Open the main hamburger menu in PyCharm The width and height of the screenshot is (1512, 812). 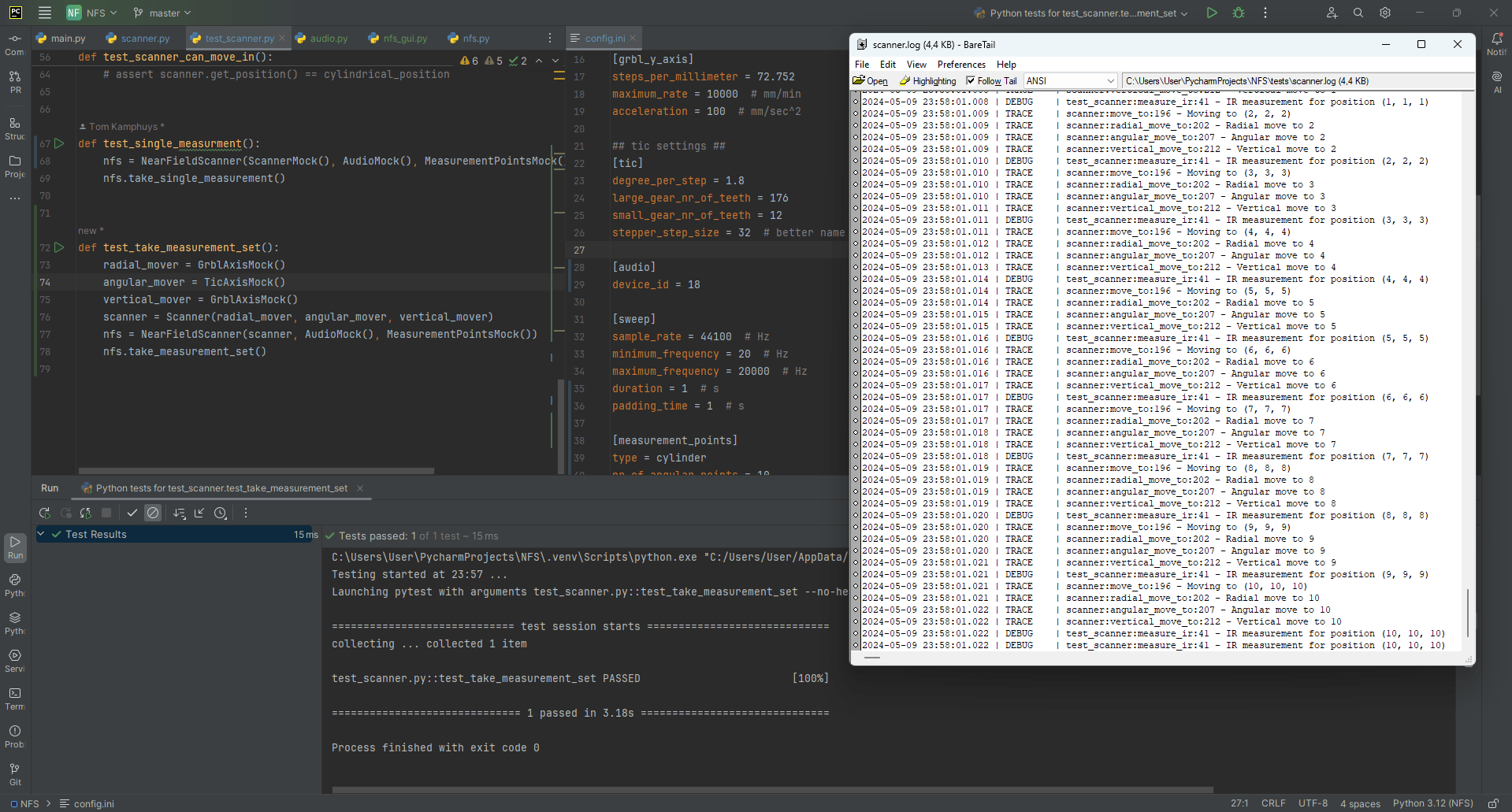pos(45,13)
